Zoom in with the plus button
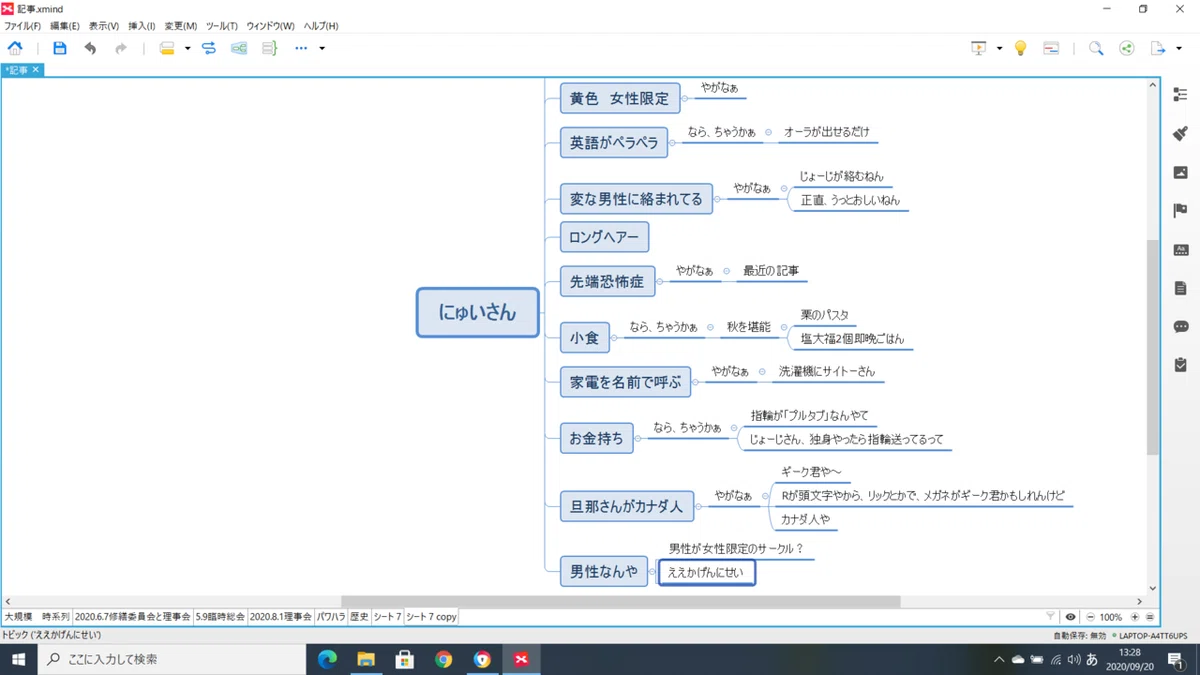This screenshot has height=675, width=1200. 1137,617
